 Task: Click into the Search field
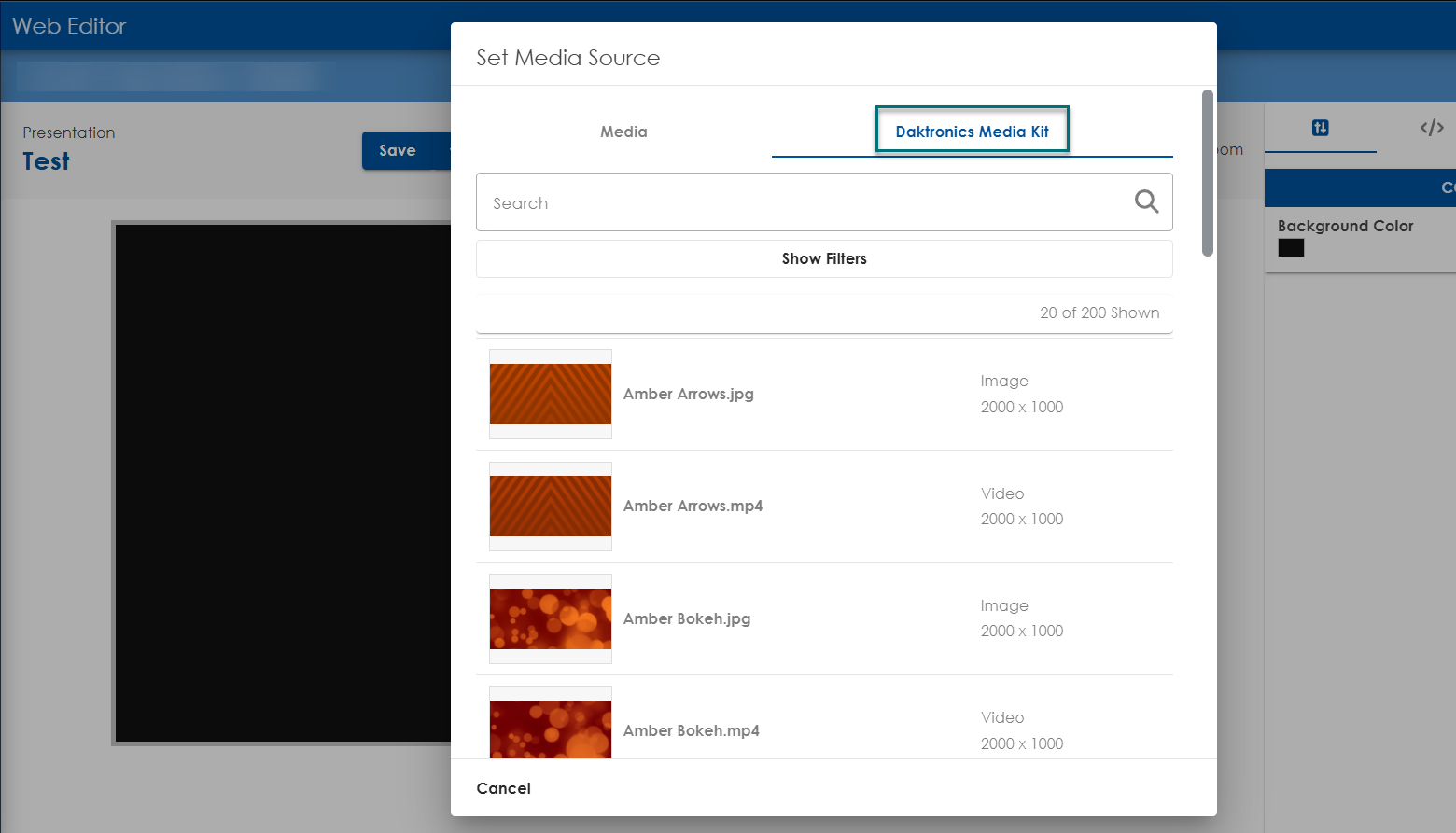coord(803,202)
